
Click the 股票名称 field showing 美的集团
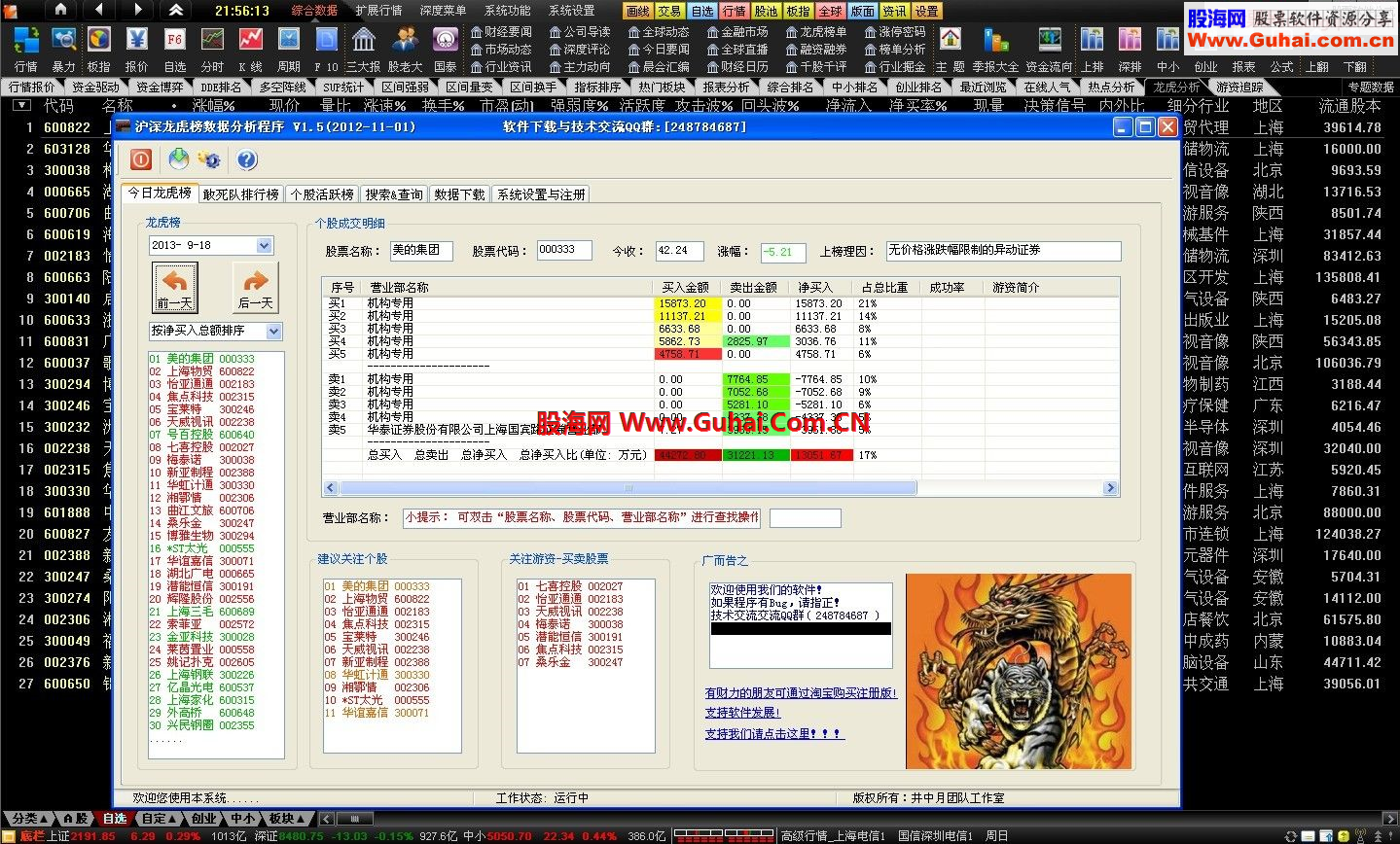click(x=421, y=251)
